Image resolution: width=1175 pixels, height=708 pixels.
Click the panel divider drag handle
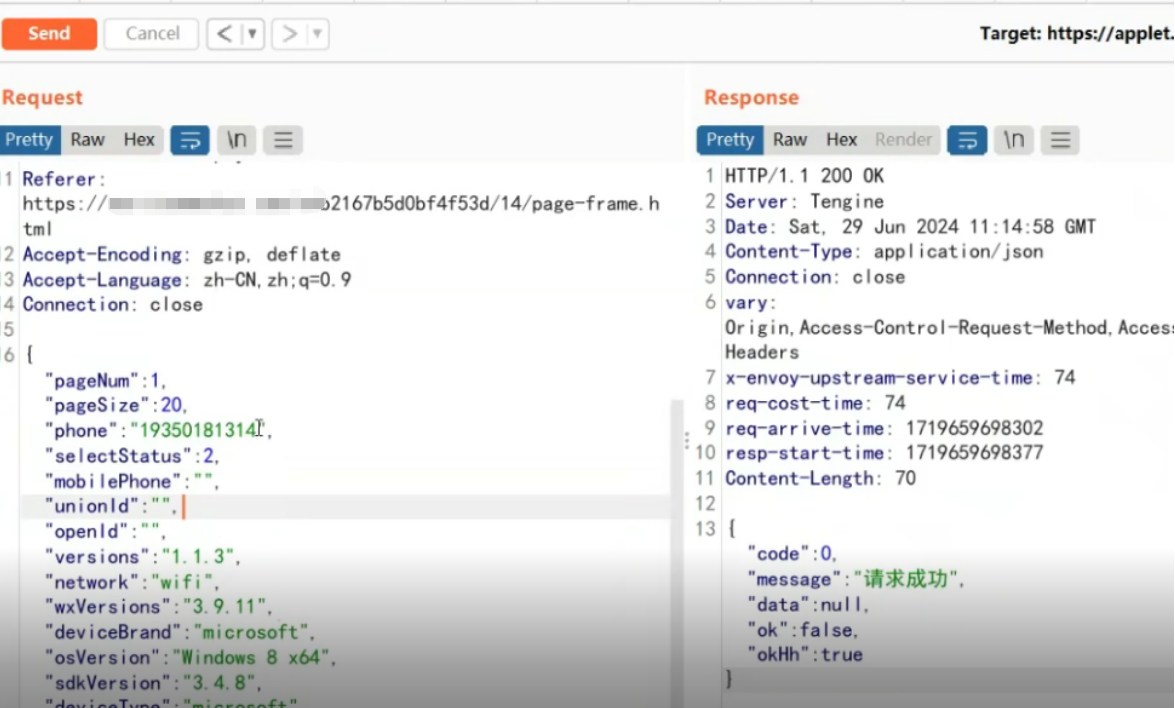(686, 440)
